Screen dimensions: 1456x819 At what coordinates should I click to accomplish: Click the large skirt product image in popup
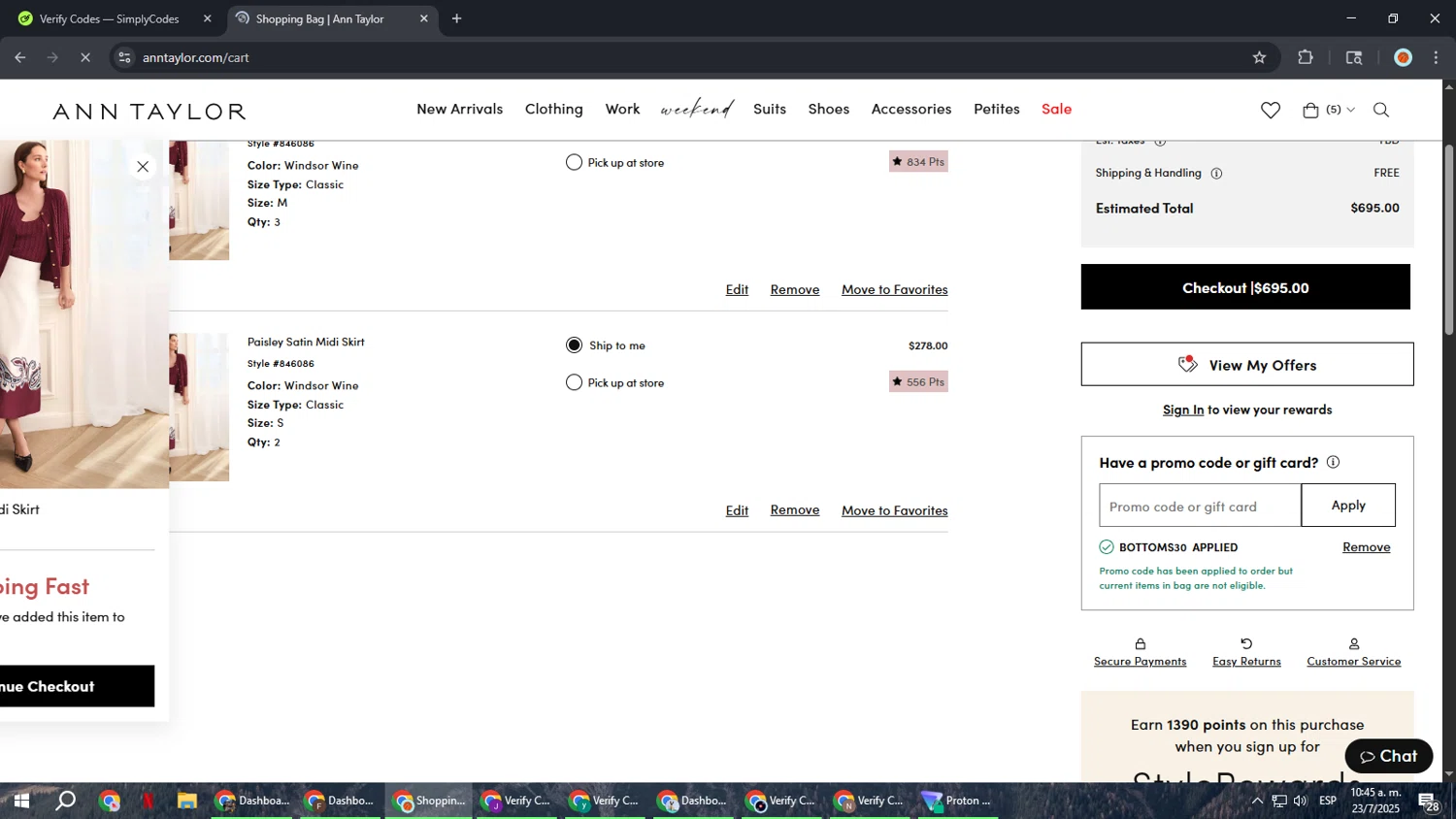click(84, 313)
